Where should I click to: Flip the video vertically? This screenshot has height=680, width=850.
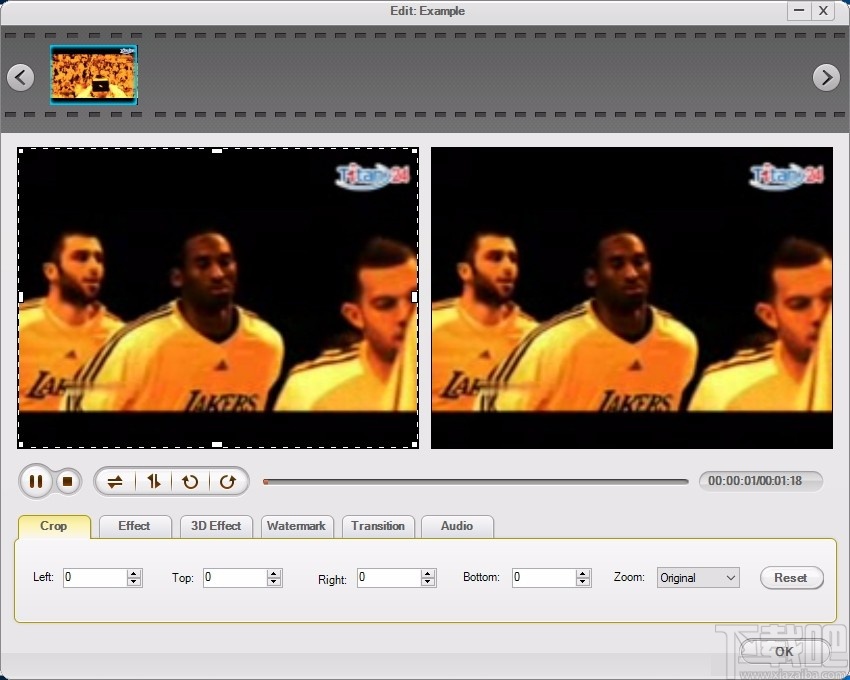(153, 481)
